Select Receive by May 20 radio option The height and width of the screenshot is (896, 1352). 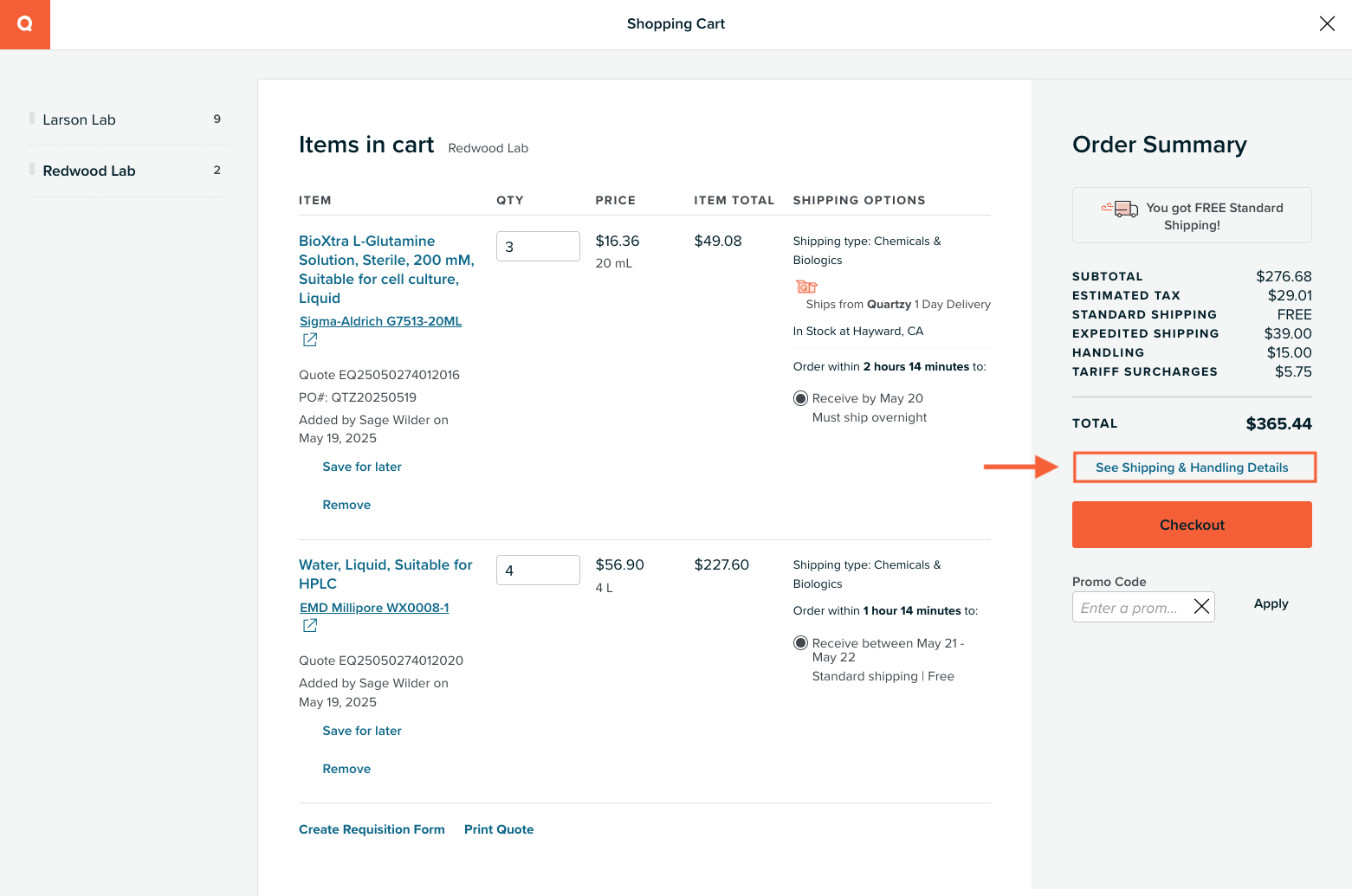[x=800, y=398]
